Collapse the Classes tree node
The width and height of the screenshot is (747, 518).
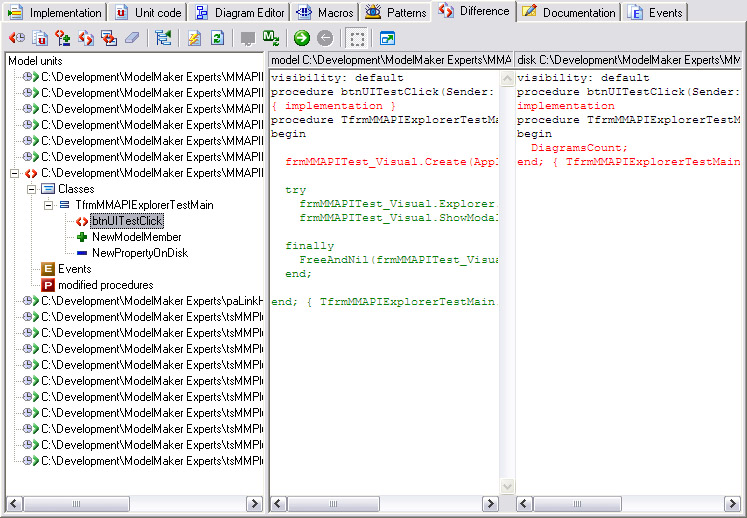click(x=31, y=189)
